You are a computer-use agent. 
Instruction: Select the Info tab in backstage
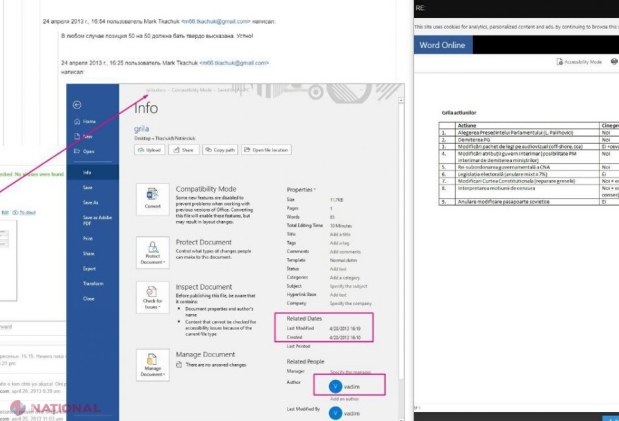[x=92, y=173]
